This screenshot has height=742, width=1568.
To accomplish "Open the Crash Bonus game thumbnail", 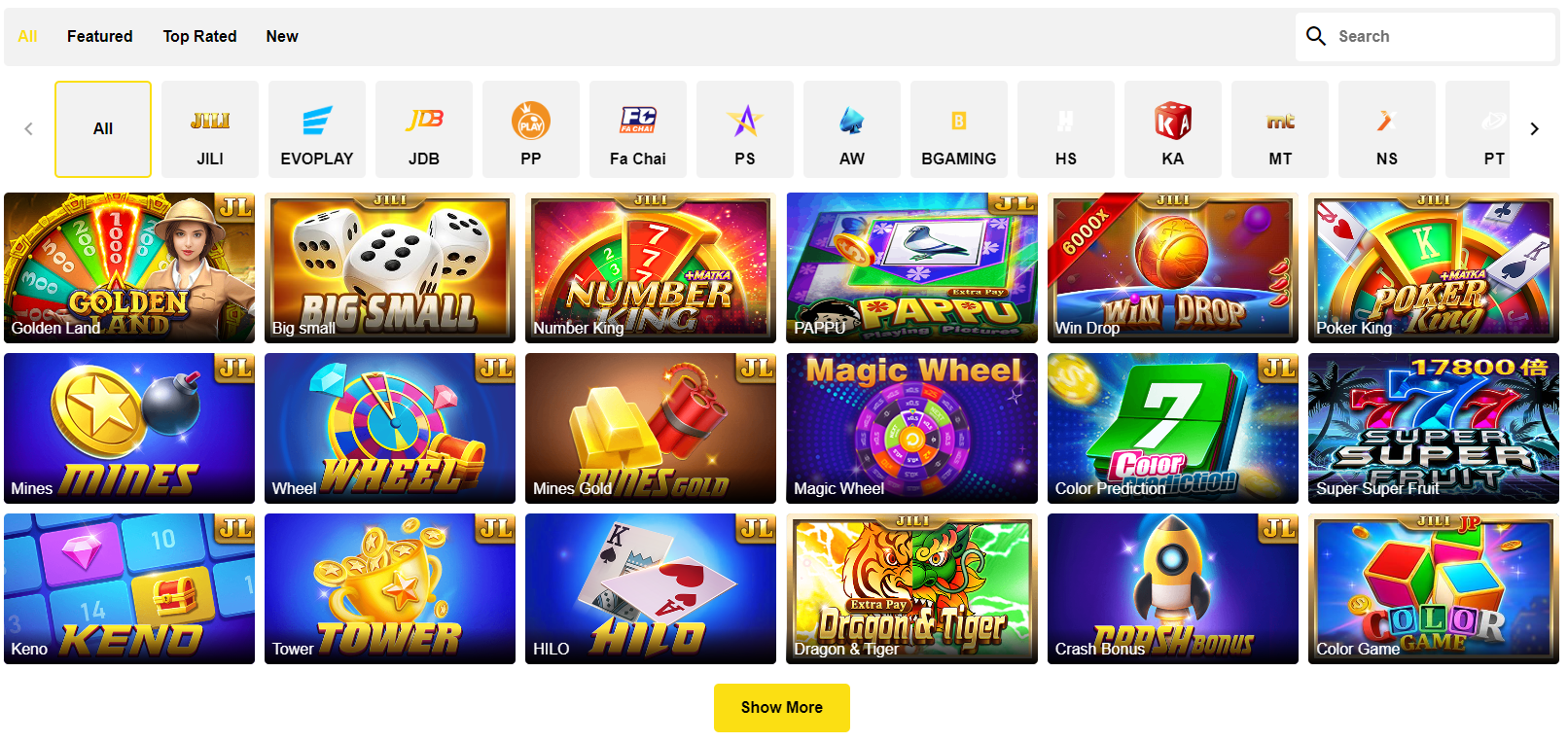I will click(x=1173, y=588).
